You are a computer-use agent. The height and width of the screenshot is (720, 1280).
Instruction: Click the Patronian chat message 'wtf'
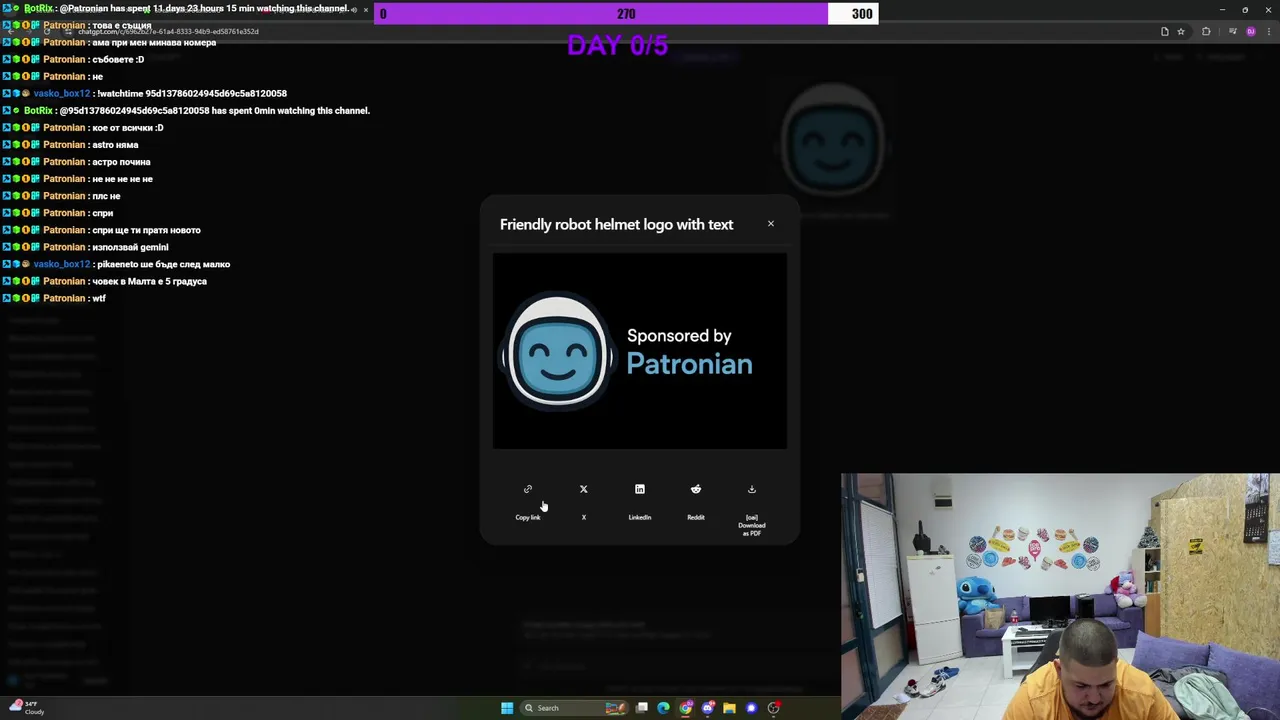point(99,298)
